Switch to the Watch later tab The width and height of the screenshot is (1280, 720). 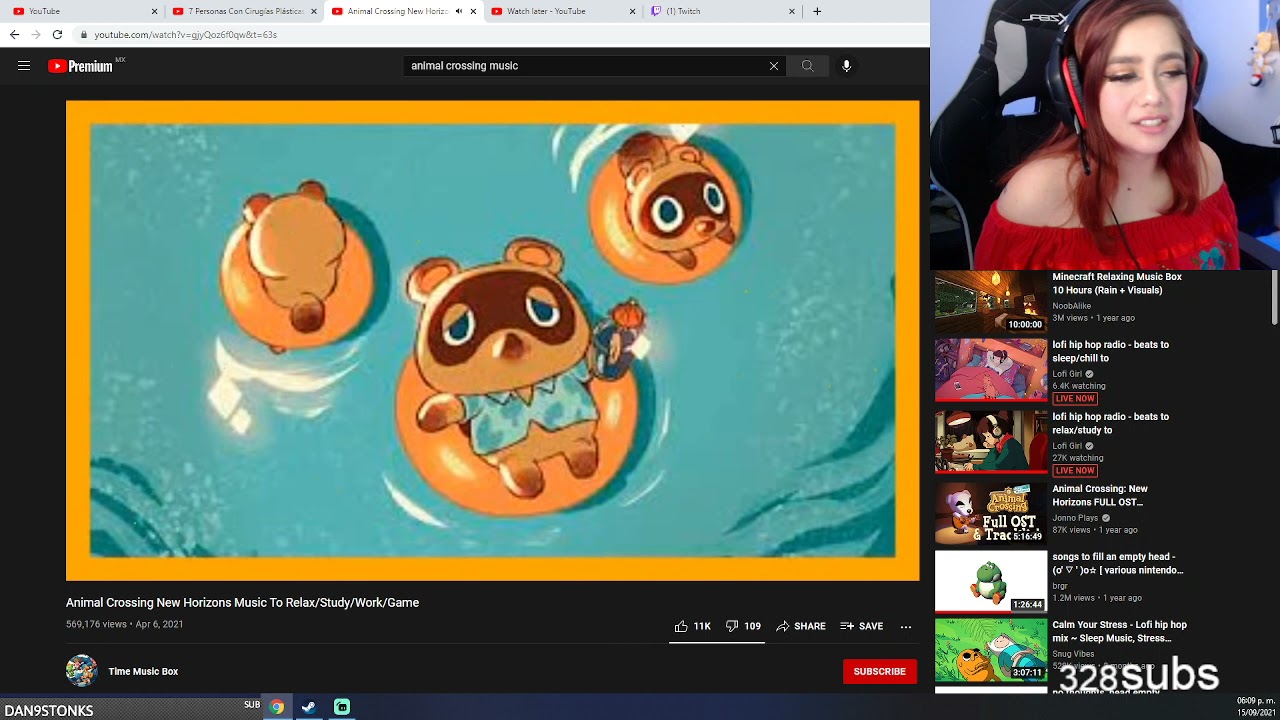point(563,11)
